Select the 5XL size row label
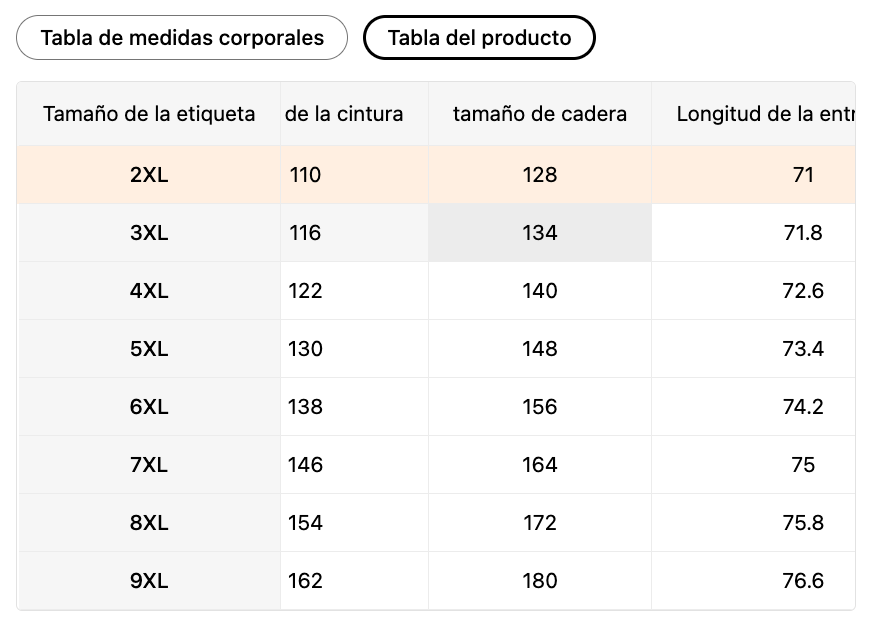 coord(149,349)
